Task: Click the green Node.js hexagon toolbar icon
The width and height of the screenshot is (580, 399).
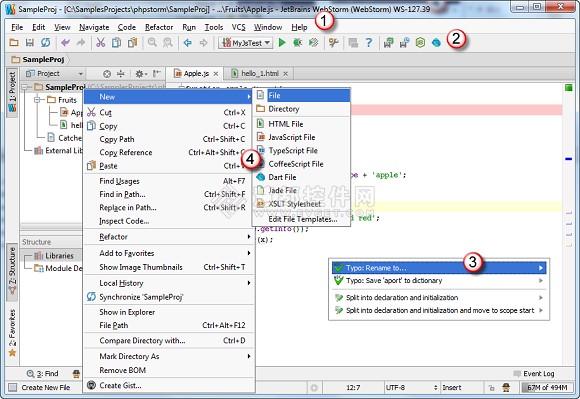Action: click(x=420, y=43)
